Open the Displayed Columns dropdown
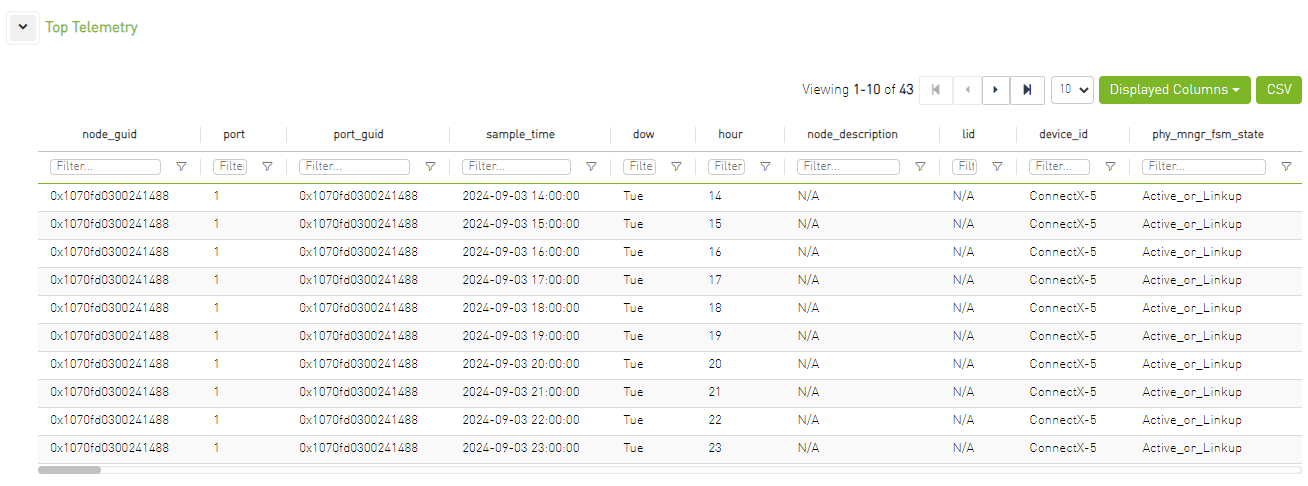This screenshot has height=486, width=1308. (1174, 89)
